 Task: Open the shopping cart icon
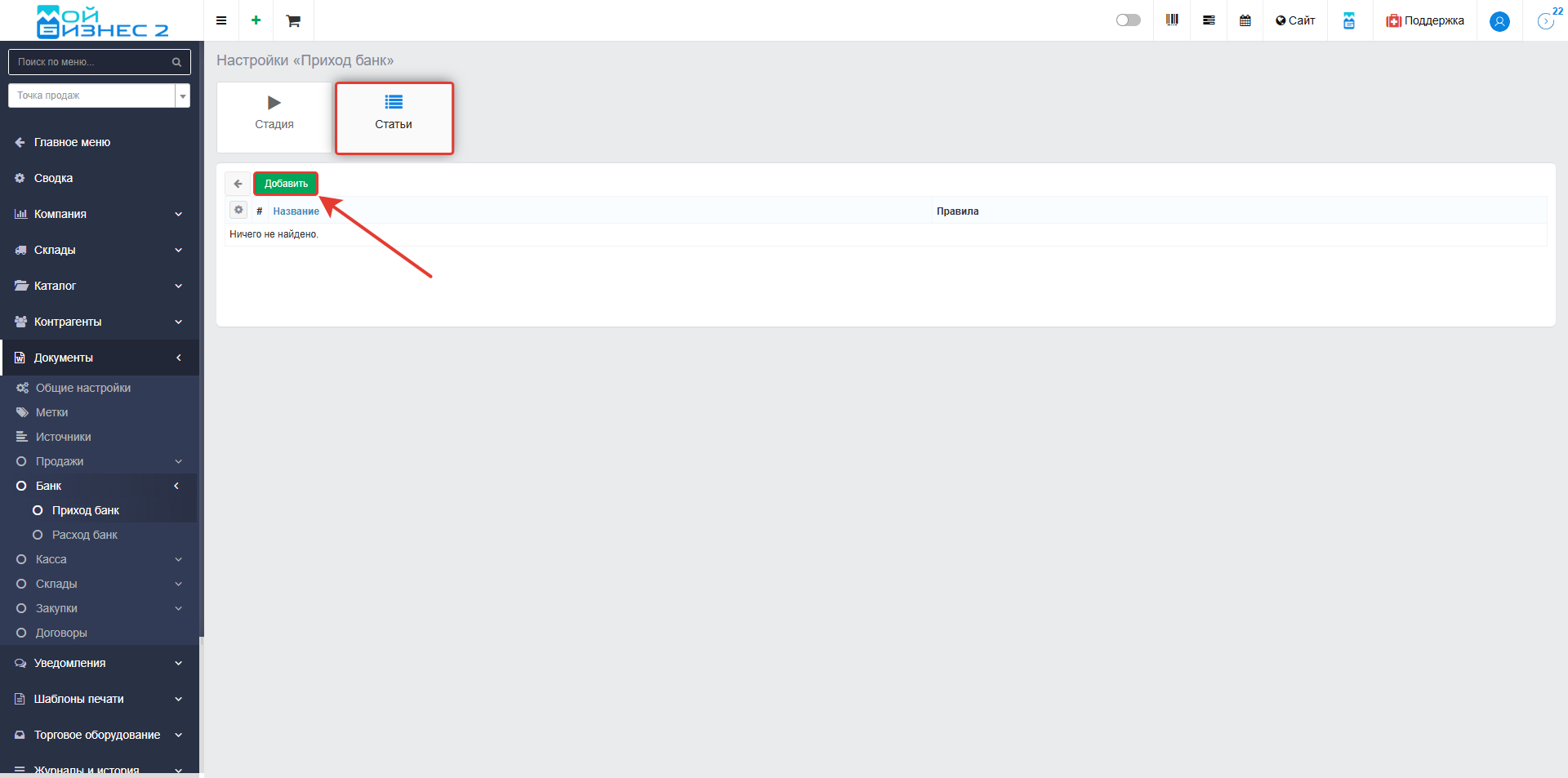pos(293,20)
